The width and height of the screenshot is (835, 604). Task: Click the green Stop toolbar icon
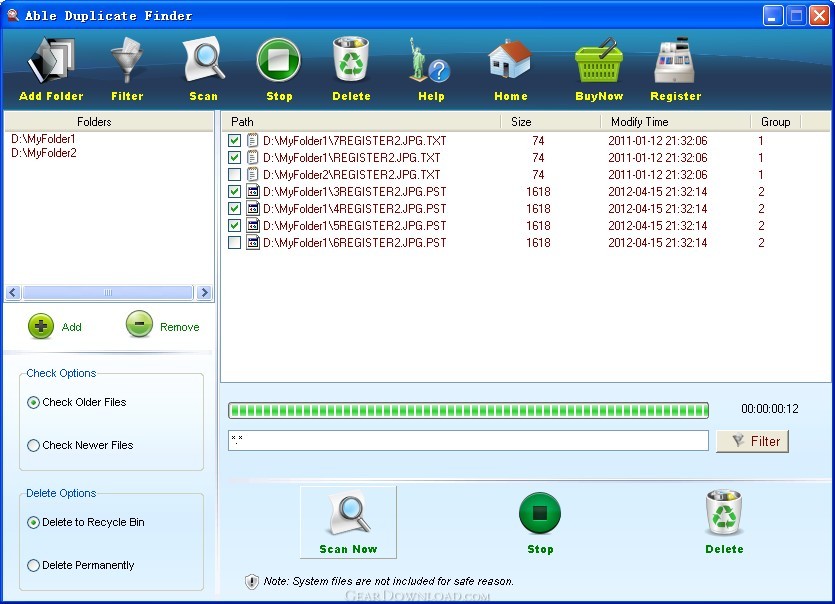coord(279,60)
